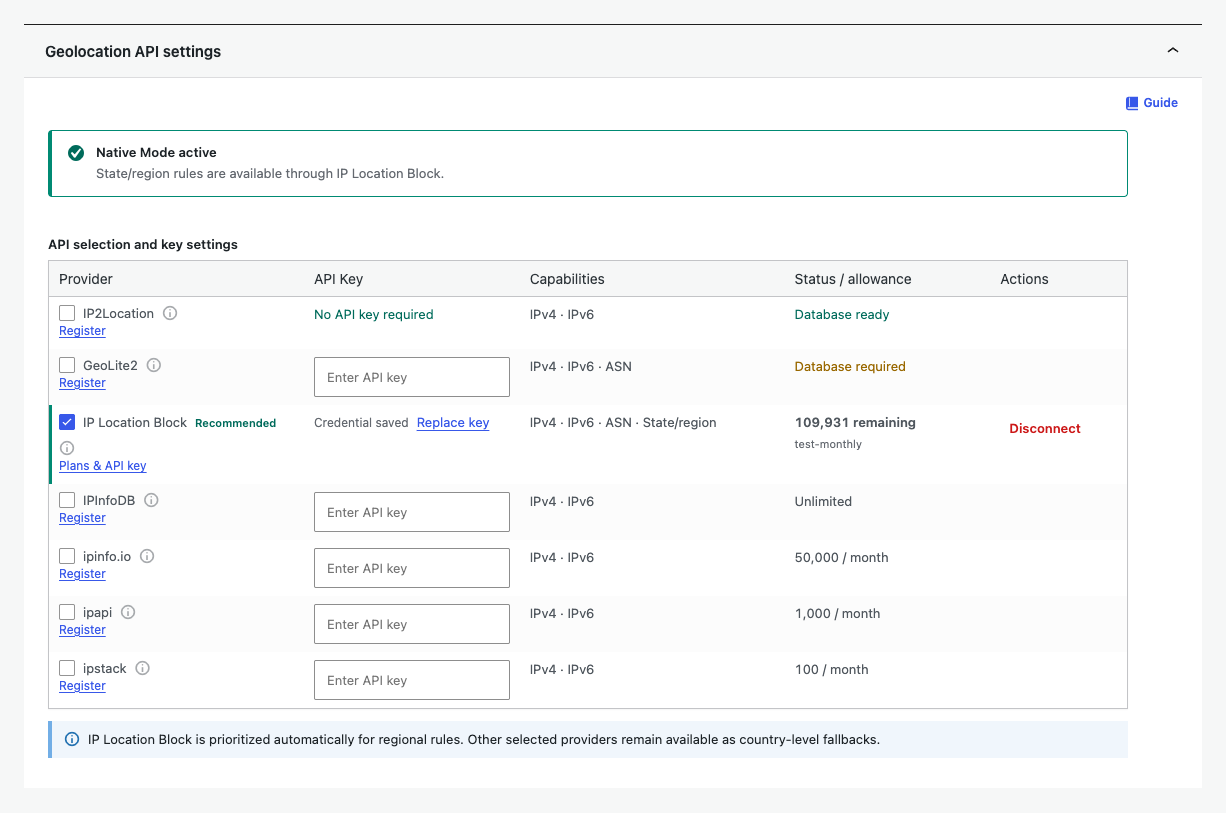Click the info icon next to ipinfo.io
The height and width of the screenshot is (813, 1226).
pos(147,556)
